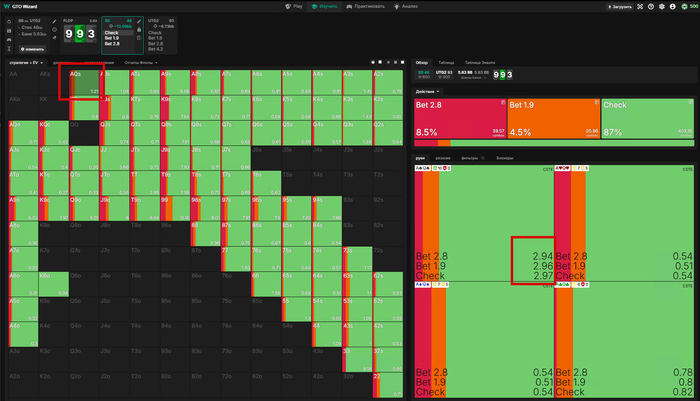Switch to the Блокеры blockers tab
This screenshot has width=700, height=401.
point(504,158)
